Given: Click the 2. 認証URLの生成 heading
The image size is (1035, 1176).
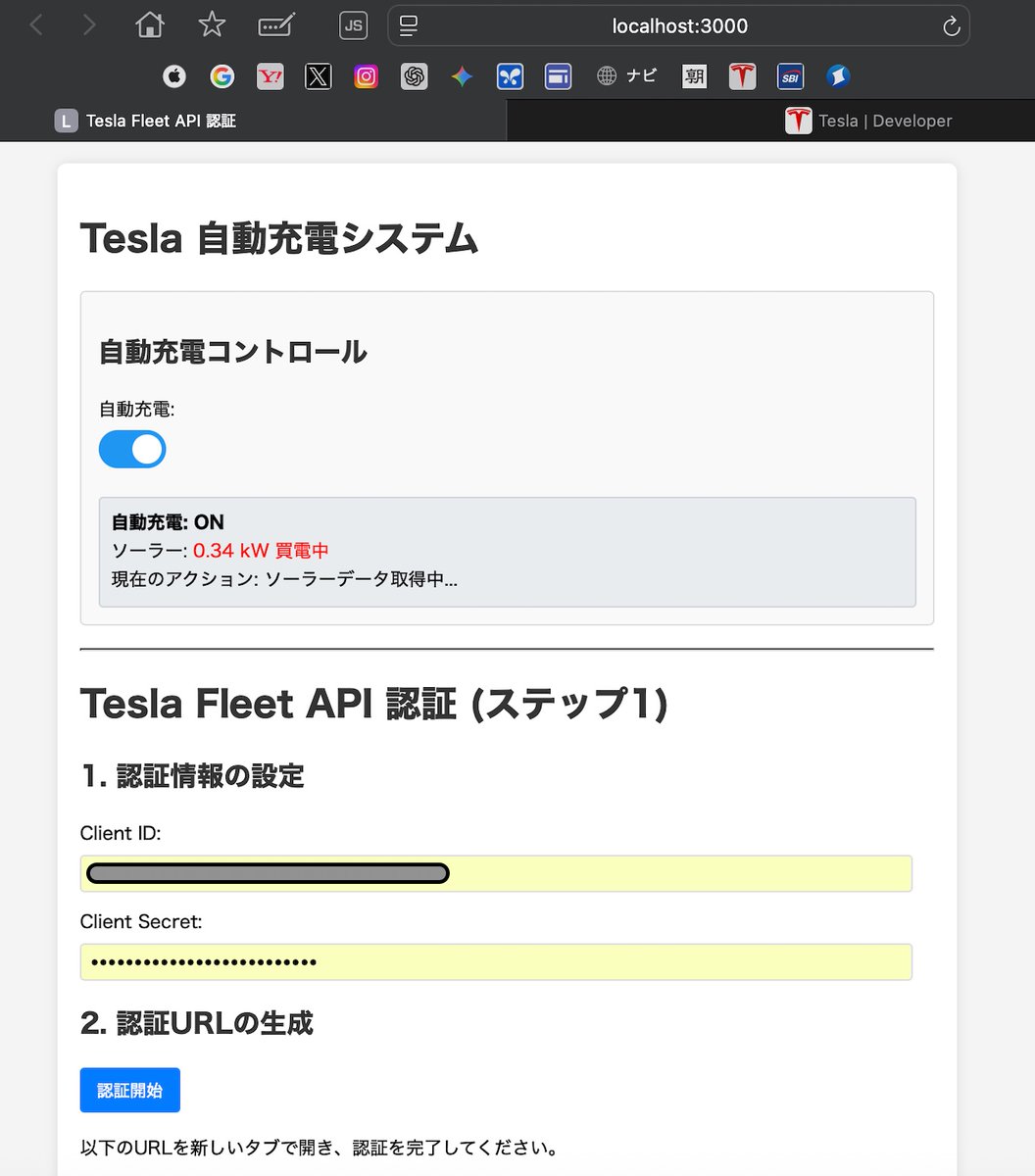Looking at the screenshot, I should coord(197,1023).
